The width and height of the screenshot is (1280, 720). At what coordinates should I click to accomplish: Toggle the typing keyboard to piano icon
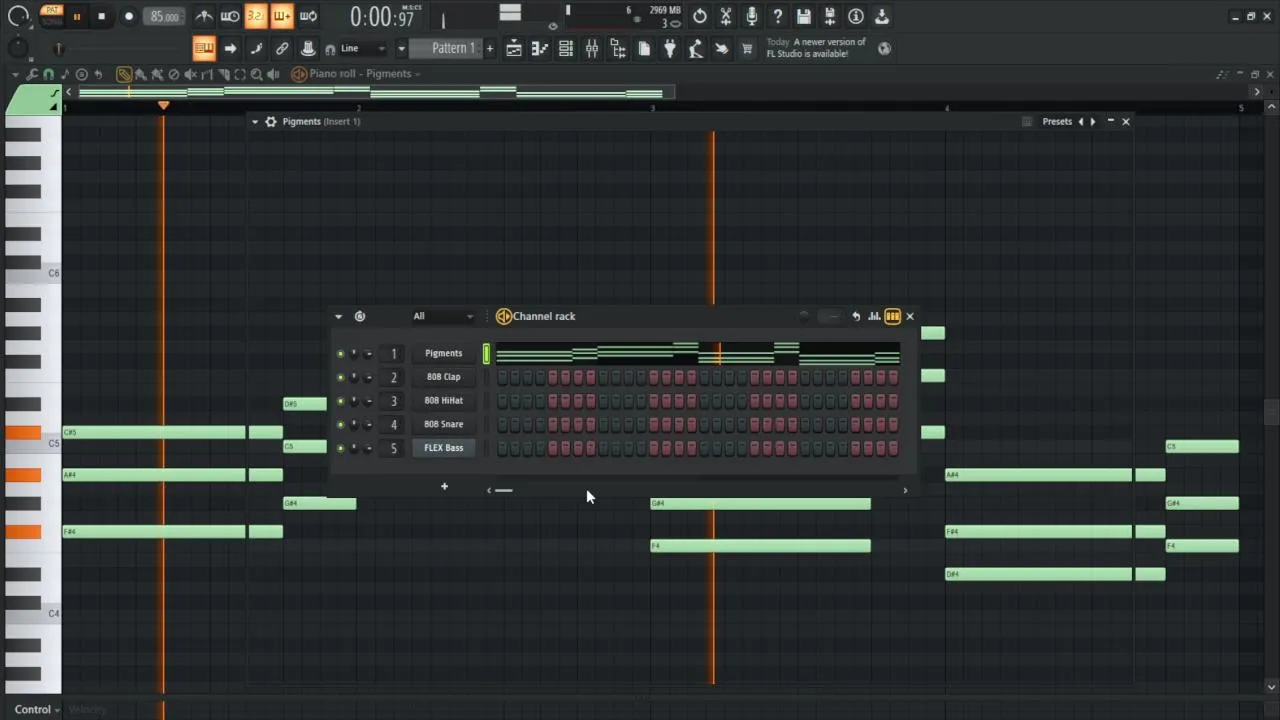(x=204, y=48)
